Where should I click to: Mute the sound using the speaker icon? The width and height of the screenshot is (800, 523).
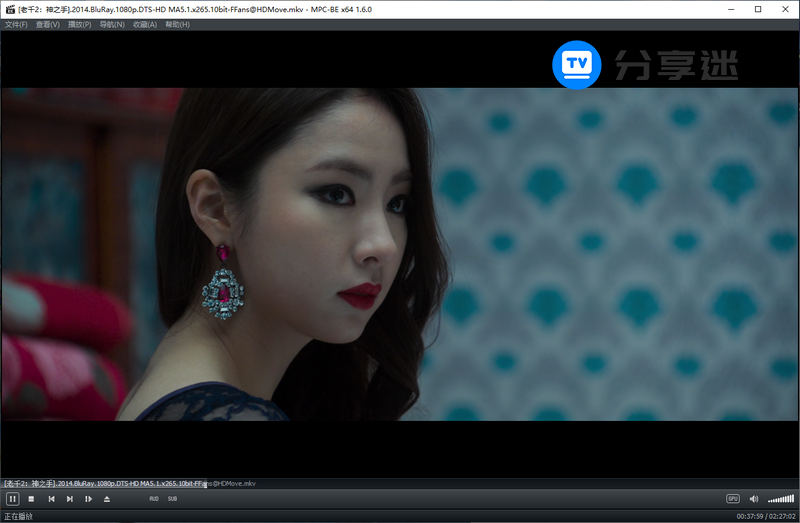[753, 498]
